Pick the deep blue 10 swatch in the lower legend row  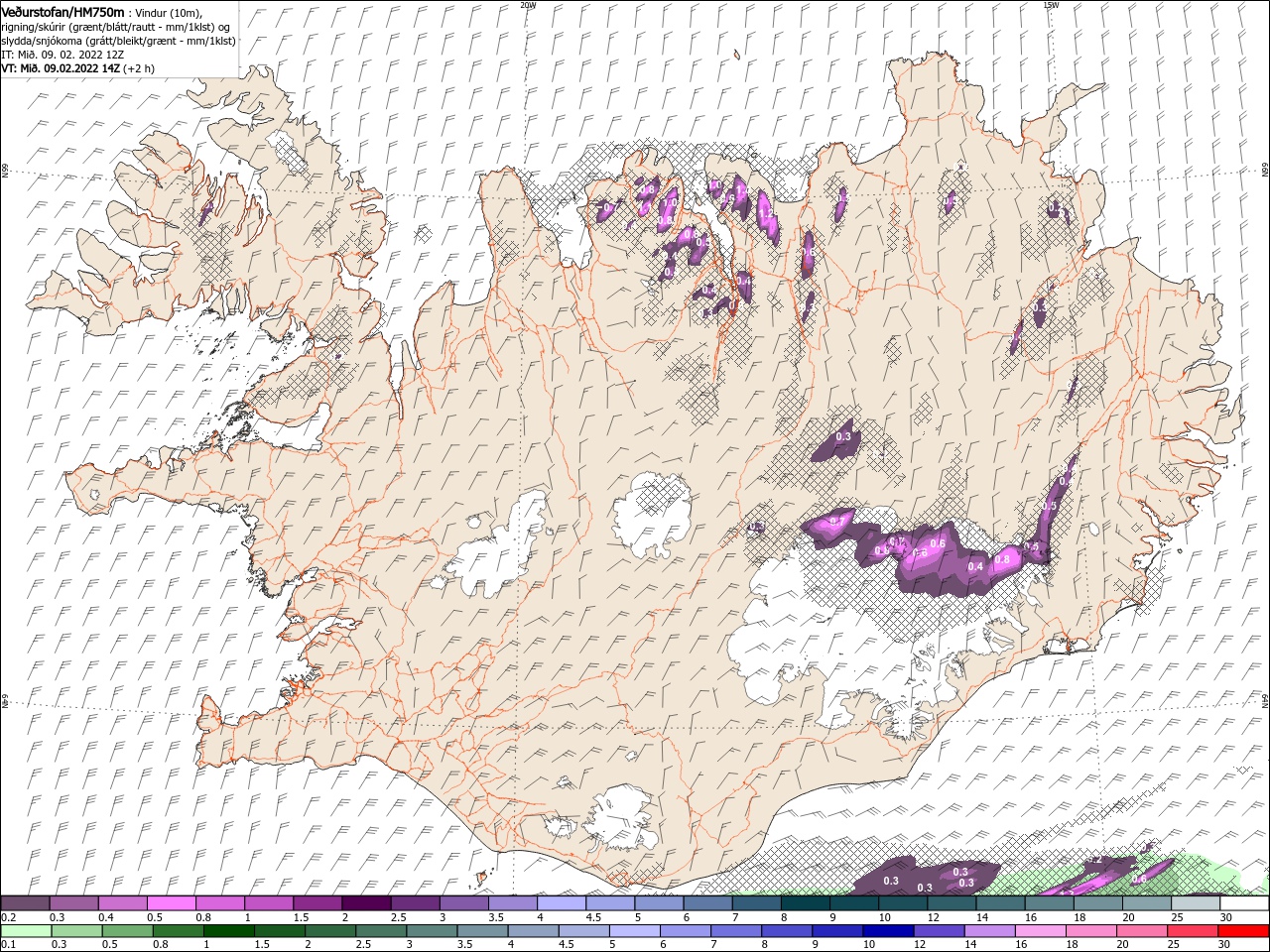point(889,931)
